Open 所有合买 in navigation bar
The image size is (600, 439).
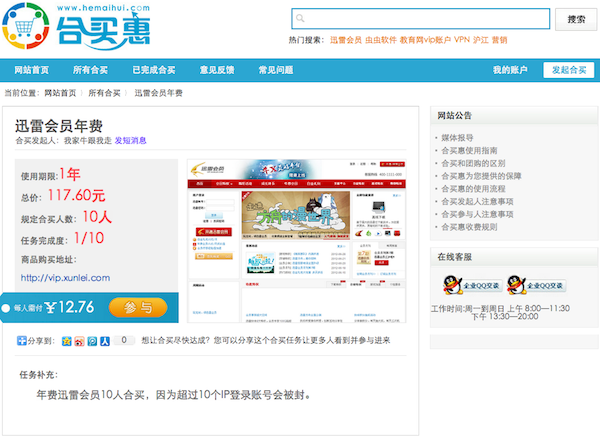90,70
